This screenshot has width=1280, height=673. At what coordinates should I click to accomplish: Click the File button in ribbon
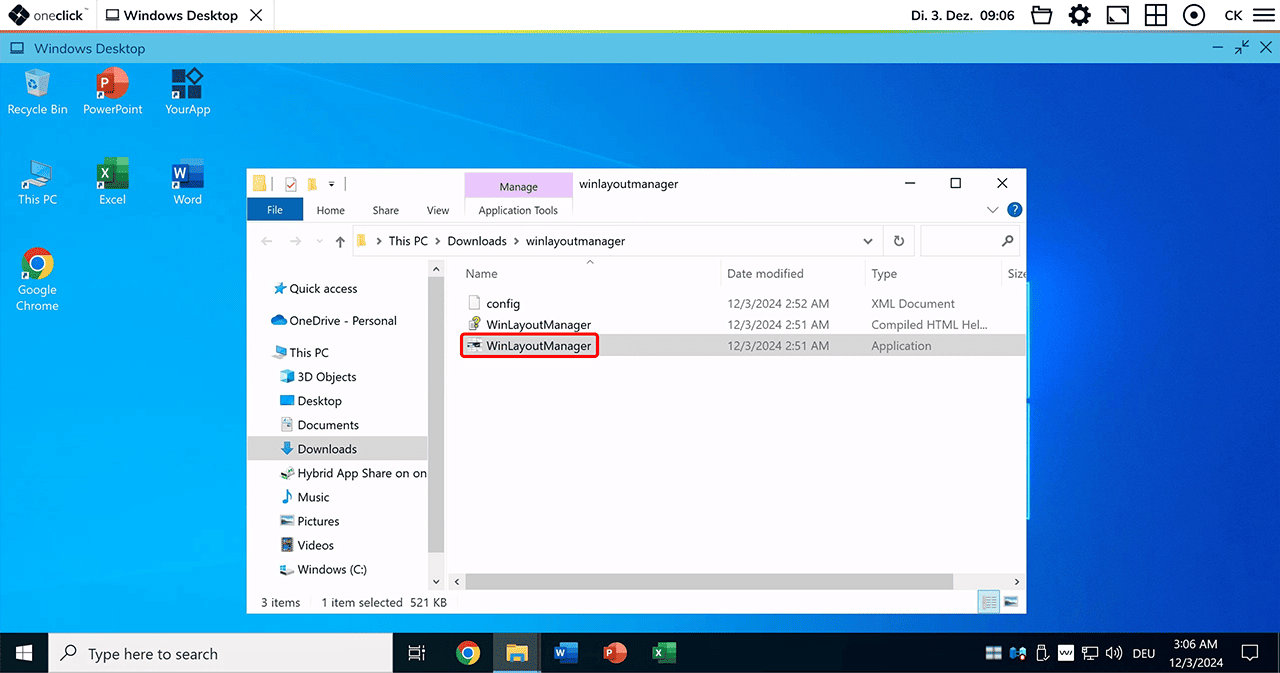tap(274, 210)
